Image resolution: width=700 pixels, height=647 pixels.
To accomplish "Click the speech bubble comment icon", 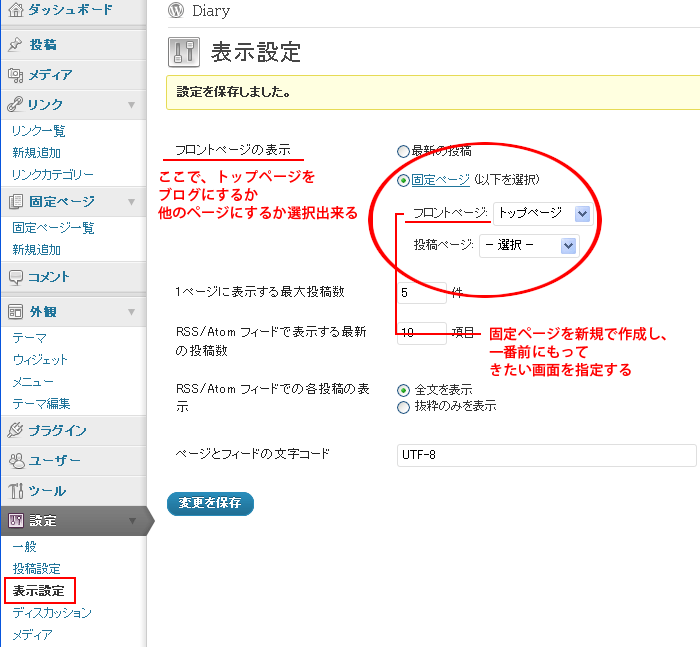I will pyautogui.click(x=15, y=277).
